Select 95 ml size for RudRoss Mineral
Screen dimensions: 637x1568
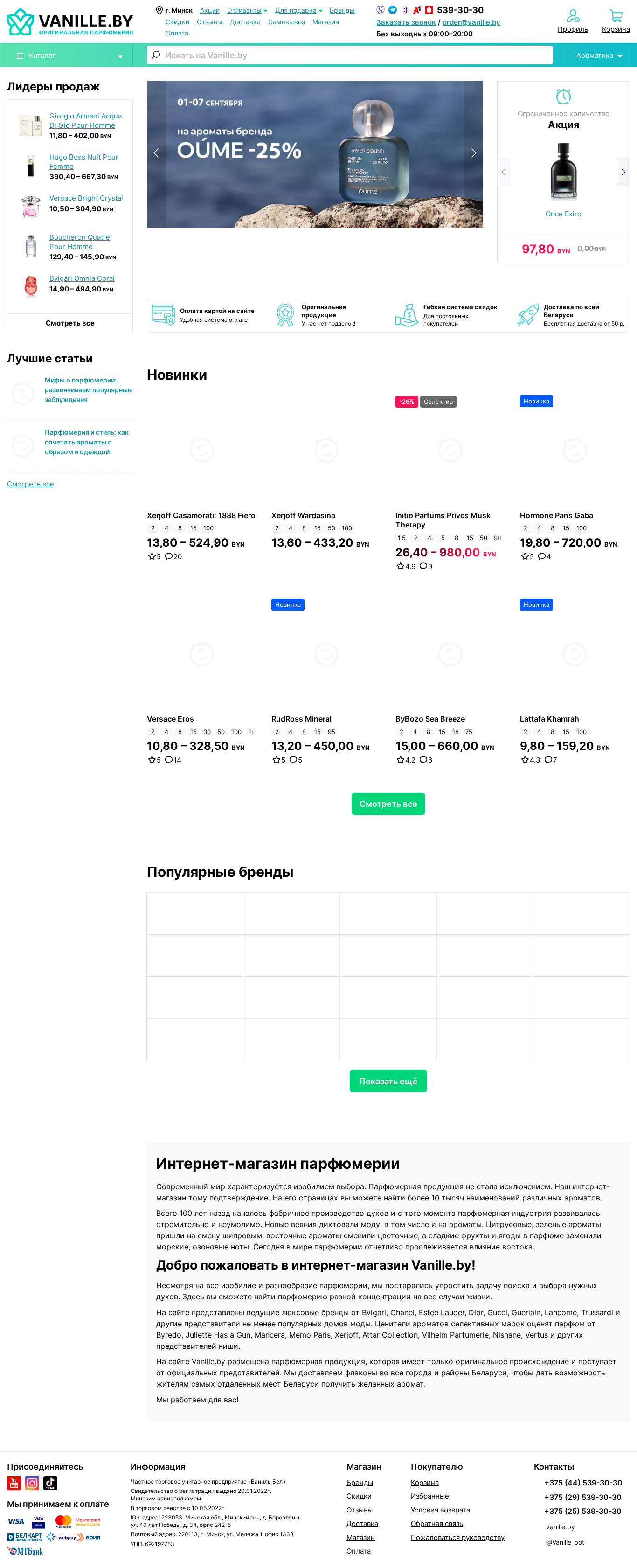(332, 732)
